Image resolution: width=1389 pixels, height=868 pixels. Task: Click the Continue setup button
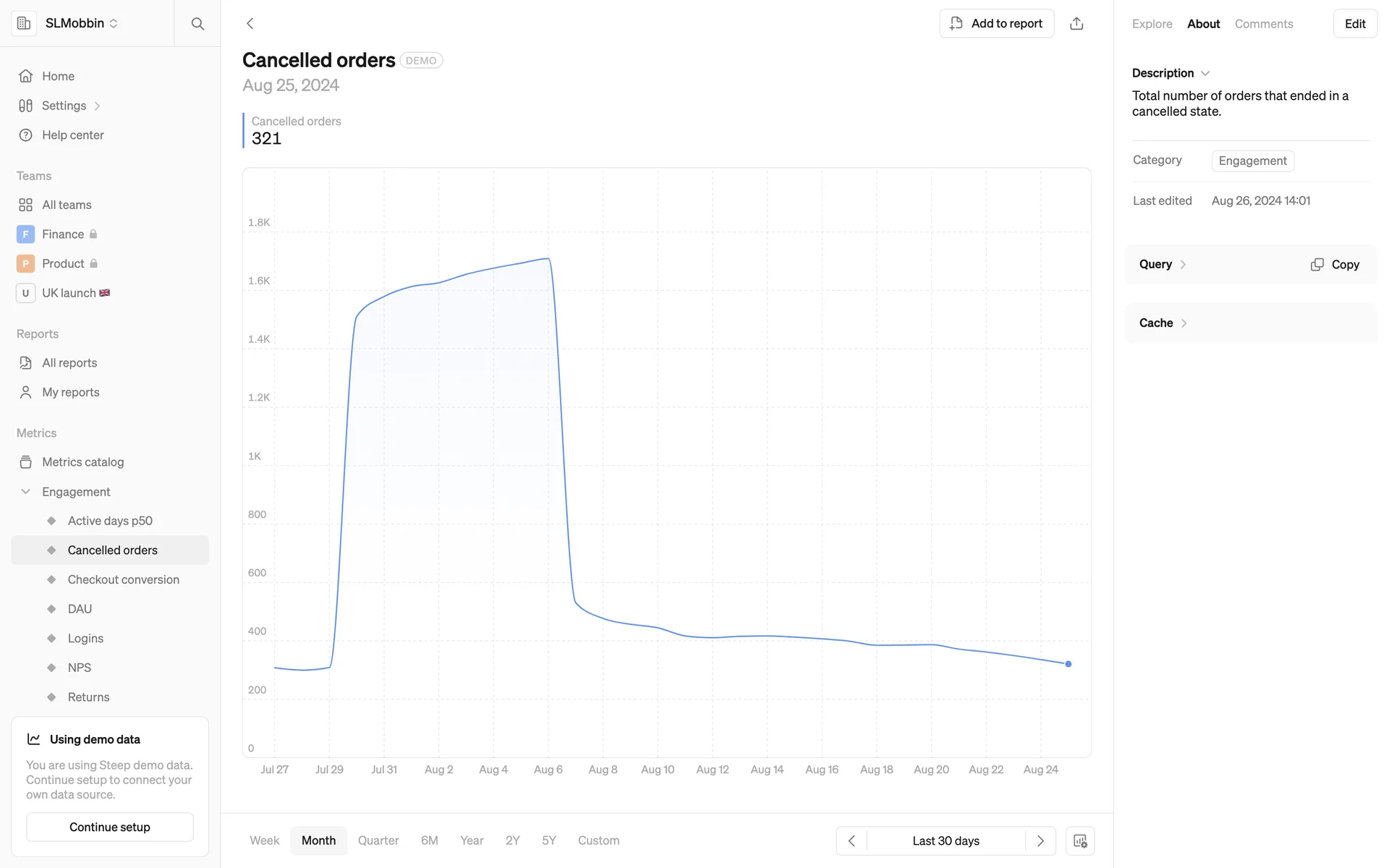click(110, 827)
